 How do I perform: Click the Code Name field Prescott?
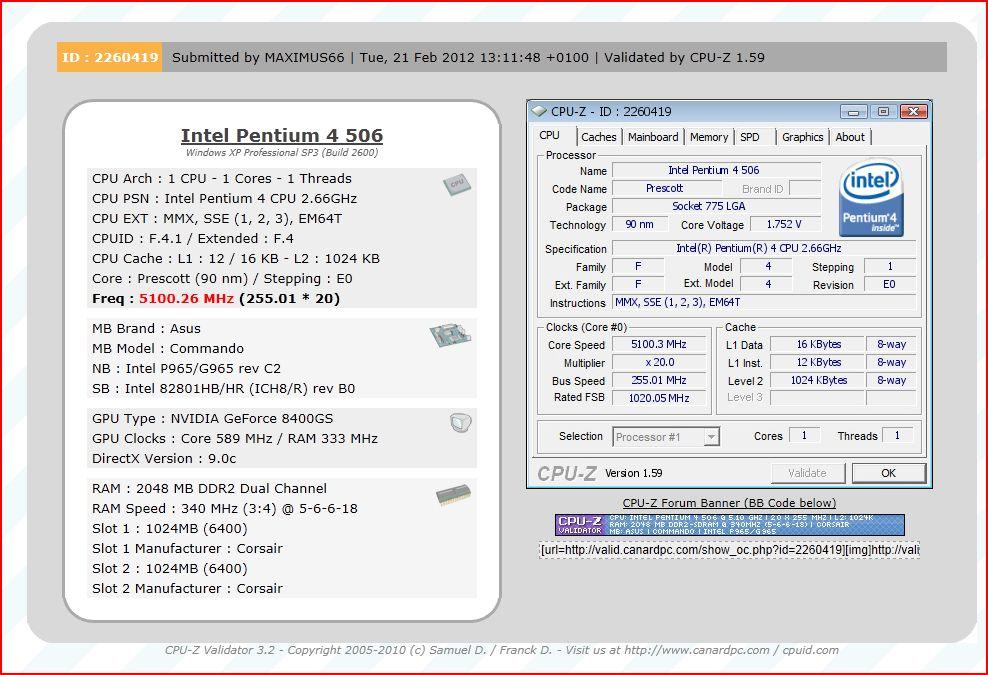tap(667, 188)
